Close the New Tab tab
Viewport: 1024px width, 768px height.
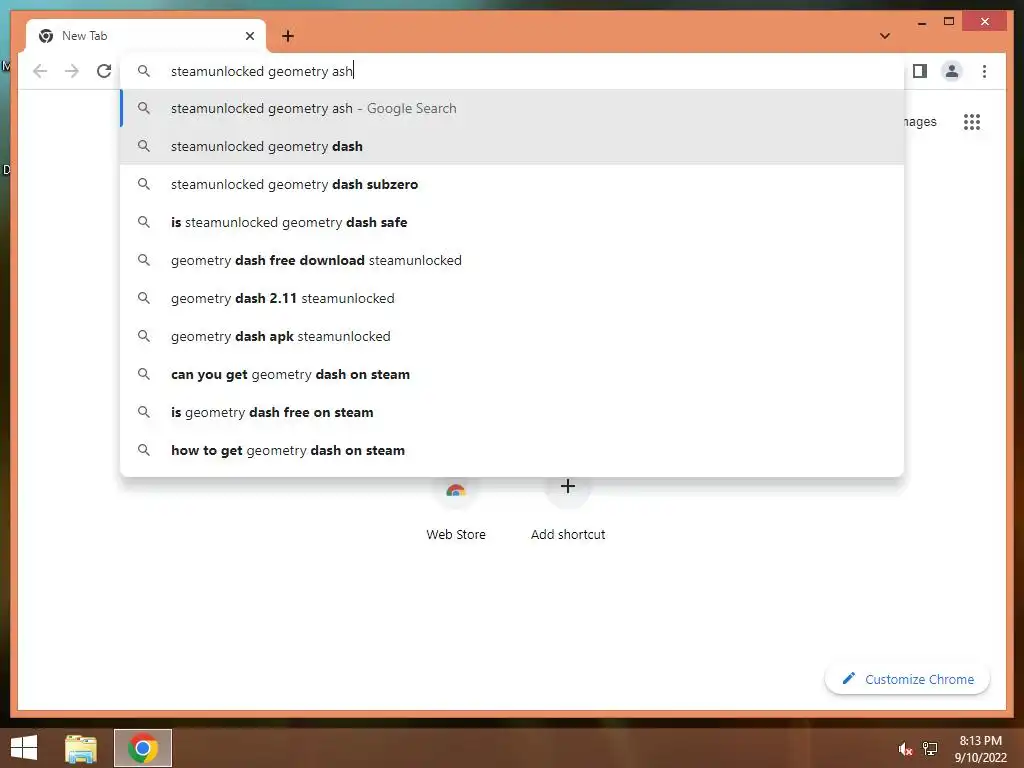pyautogui.click(x=249, y=36)
